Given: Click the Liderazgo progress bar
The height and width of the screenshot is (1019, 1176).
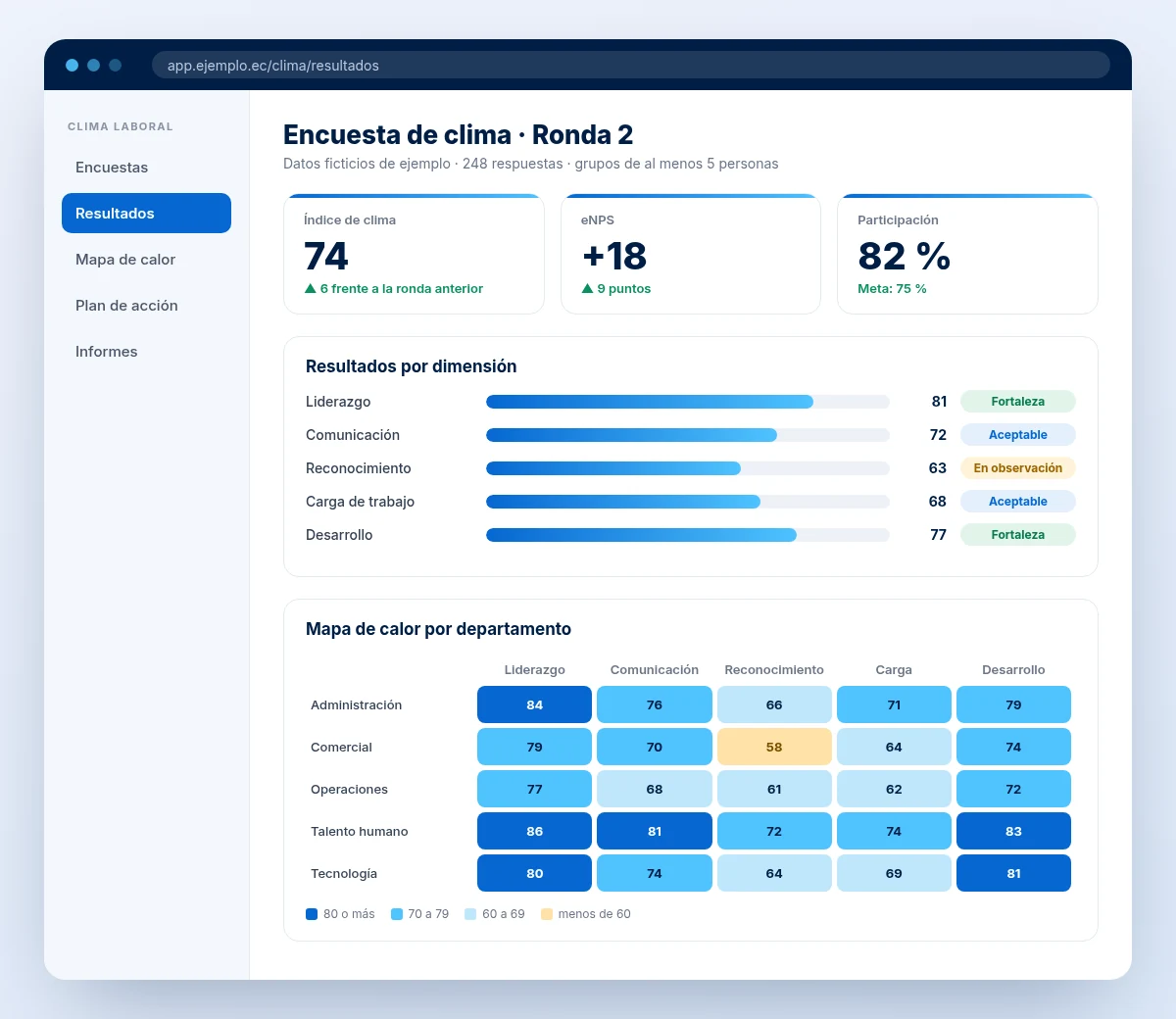Looking at the screenshot, I should tap(688, 402).
